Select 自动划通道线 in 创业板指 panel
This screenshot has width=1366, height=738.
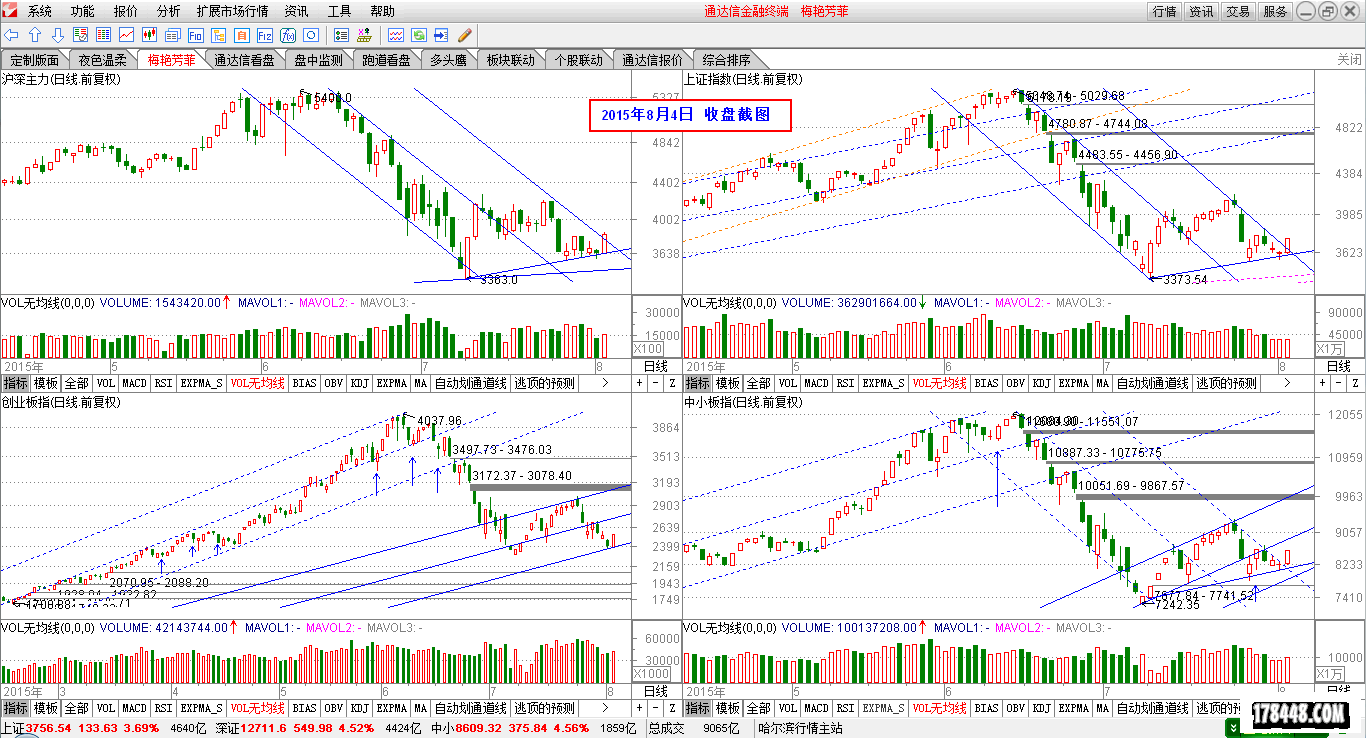pyautogui.click(x=470, y=708)
